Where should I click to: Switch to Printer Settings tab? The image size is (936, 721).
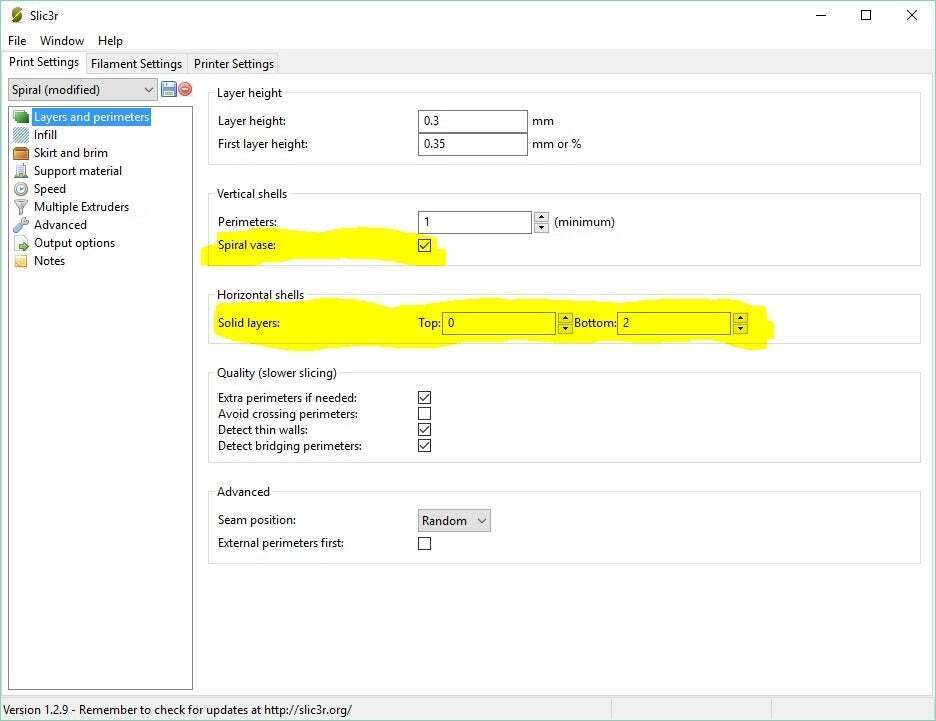pyautogui.click(x=233, y=63)
